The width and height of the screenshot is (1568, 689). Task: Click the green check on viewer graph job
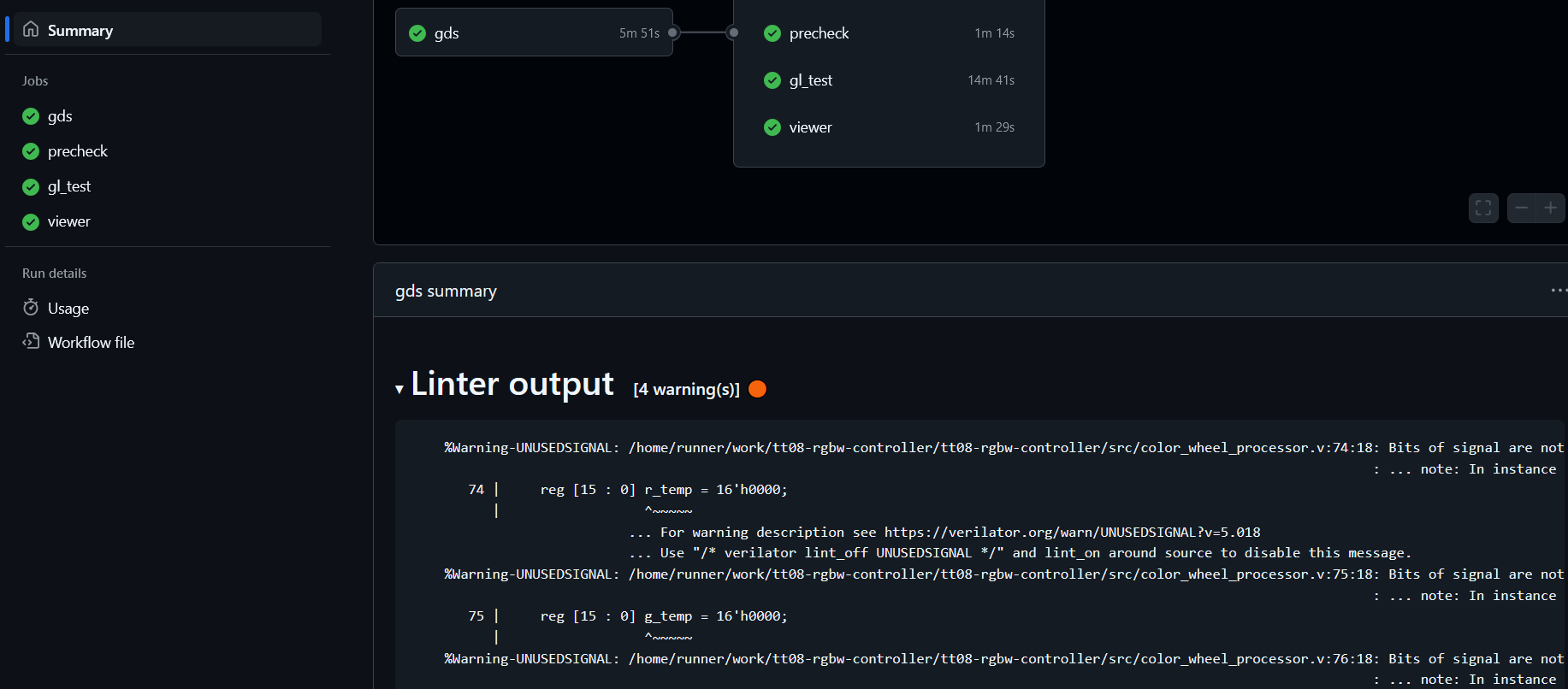772,127
